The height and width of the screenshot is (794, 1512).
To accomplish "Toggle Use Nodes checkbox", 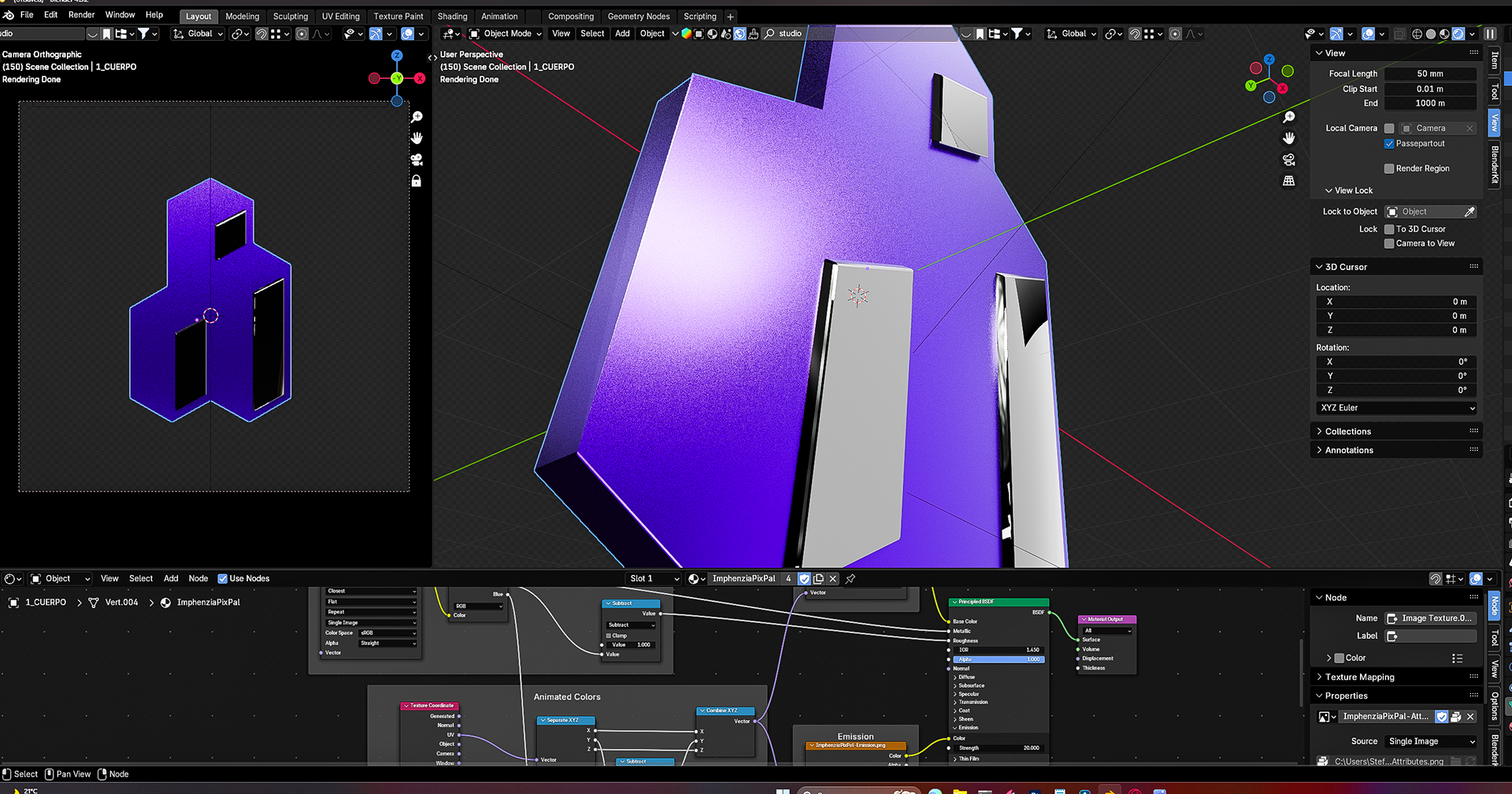I will (223, 579).
